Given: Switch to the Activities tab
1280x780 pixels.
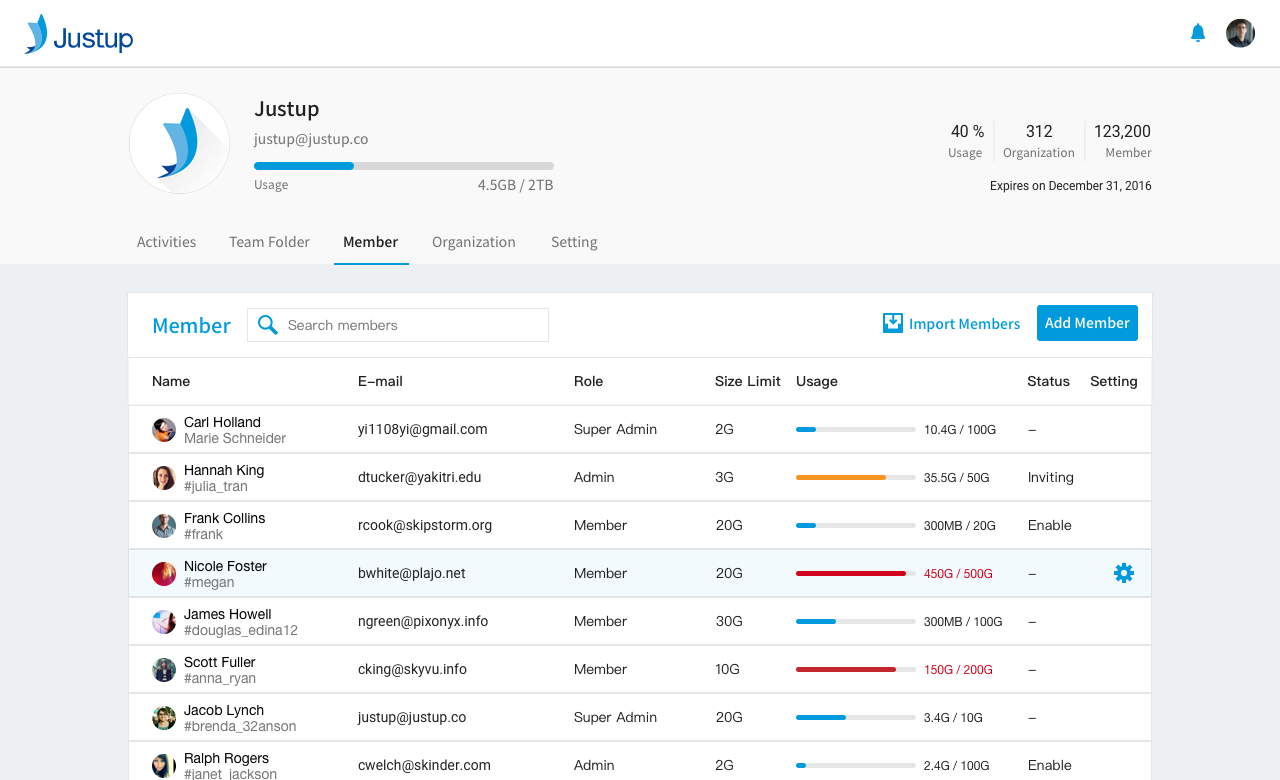Looking at the screenshot, I should tap(166, 242).
